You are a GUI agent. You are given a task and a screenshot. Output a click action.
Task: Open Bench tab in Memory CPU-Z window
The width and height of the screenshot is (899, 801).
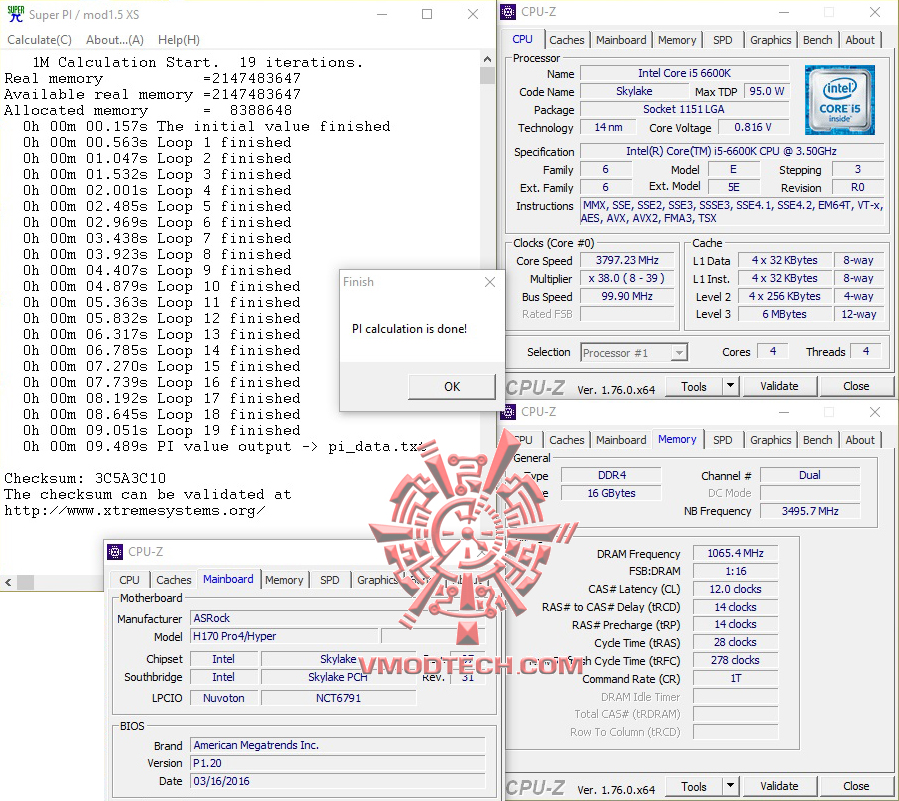[x=817, y=440]
